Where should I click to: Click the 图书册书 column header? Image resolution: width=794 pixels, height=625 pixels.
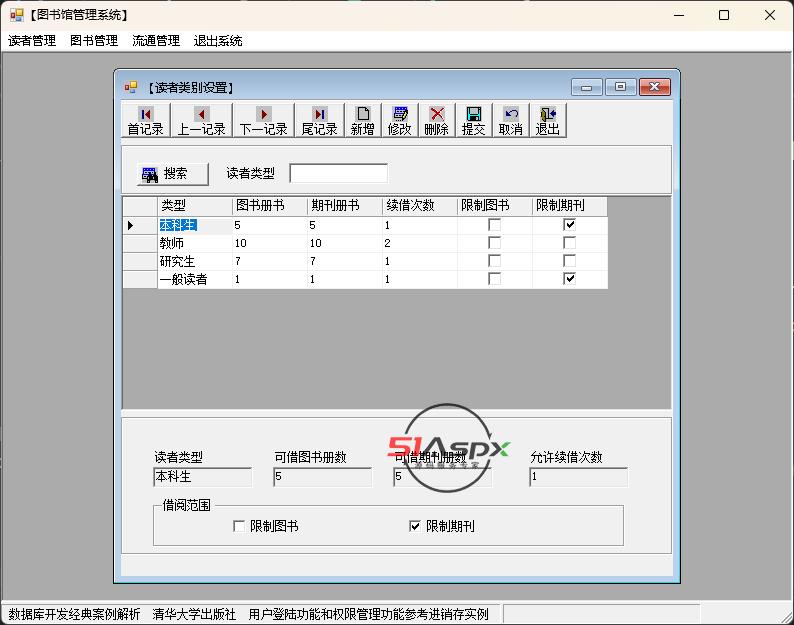click(x=270, y=206)
